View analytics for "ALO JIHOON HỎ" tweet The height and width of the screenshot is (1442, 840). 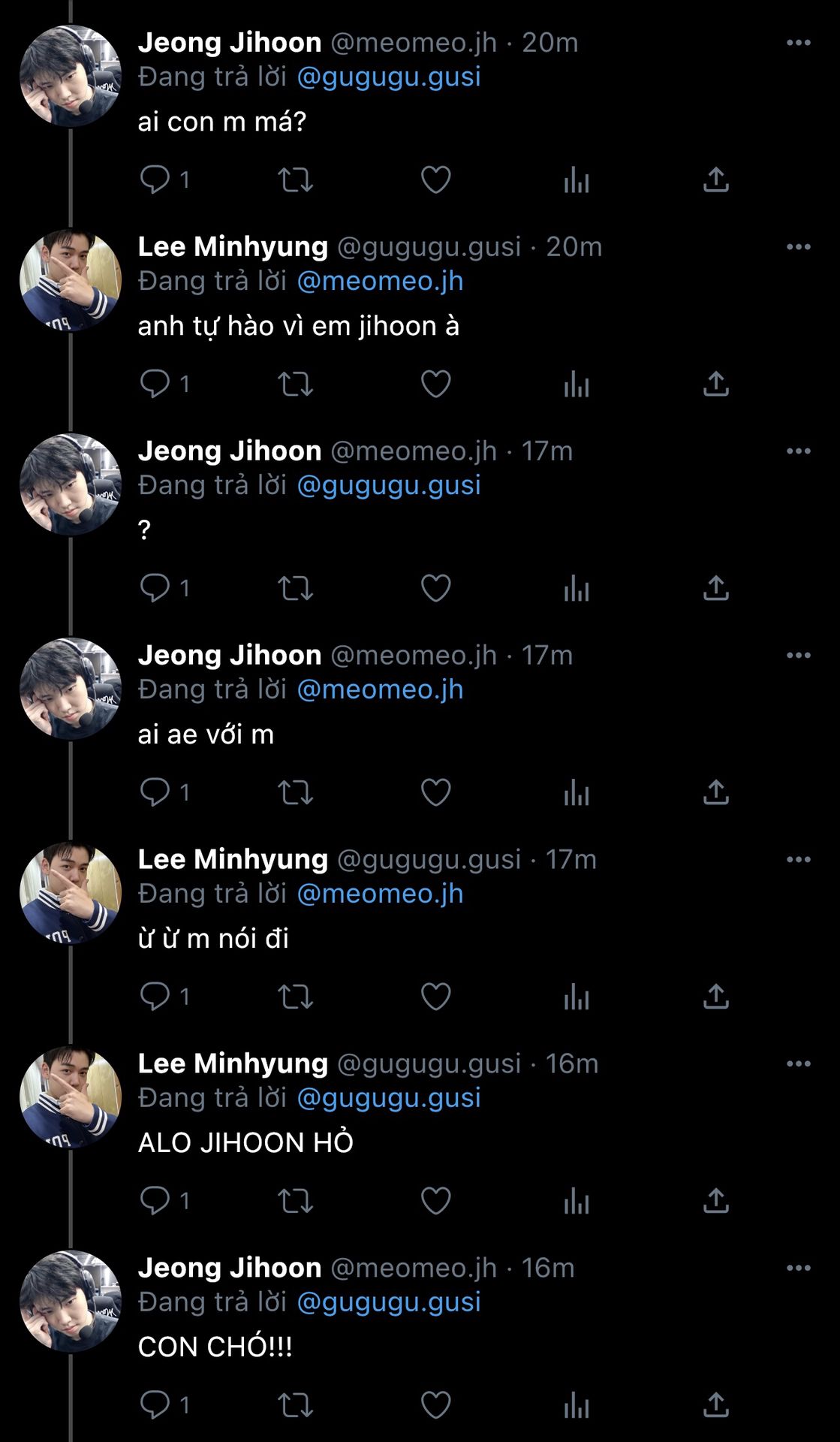tap(577, 1202)
